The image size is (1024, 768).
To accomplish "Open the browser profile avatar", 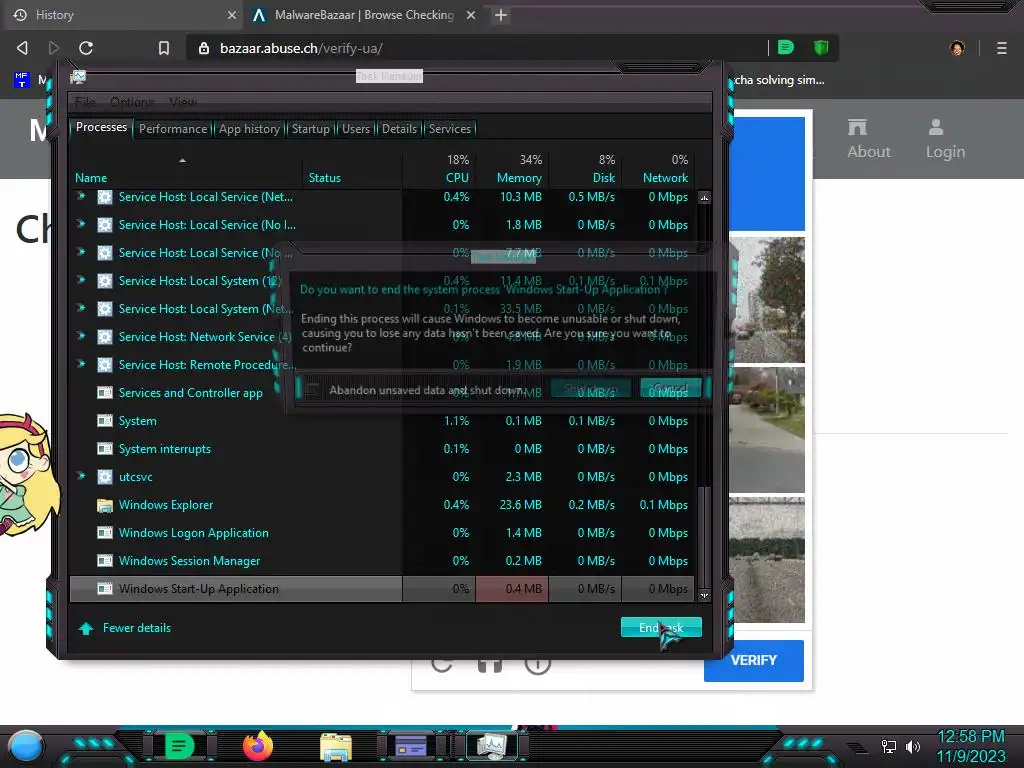I will click(957, 48).
